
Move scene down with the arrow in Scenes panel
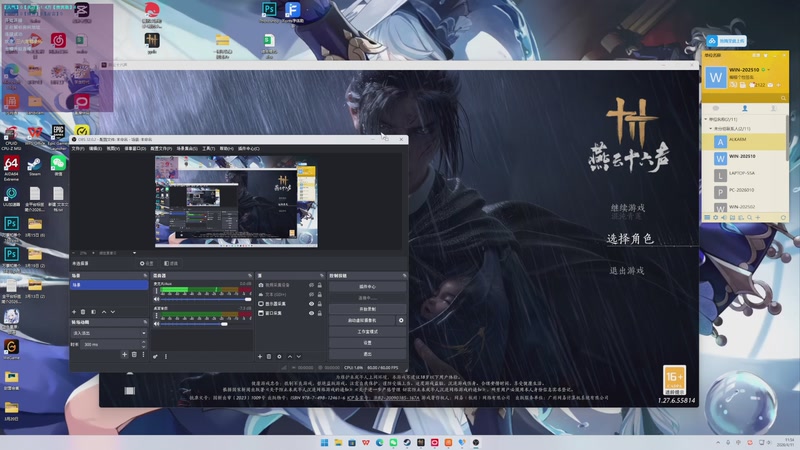click(113, 312)
